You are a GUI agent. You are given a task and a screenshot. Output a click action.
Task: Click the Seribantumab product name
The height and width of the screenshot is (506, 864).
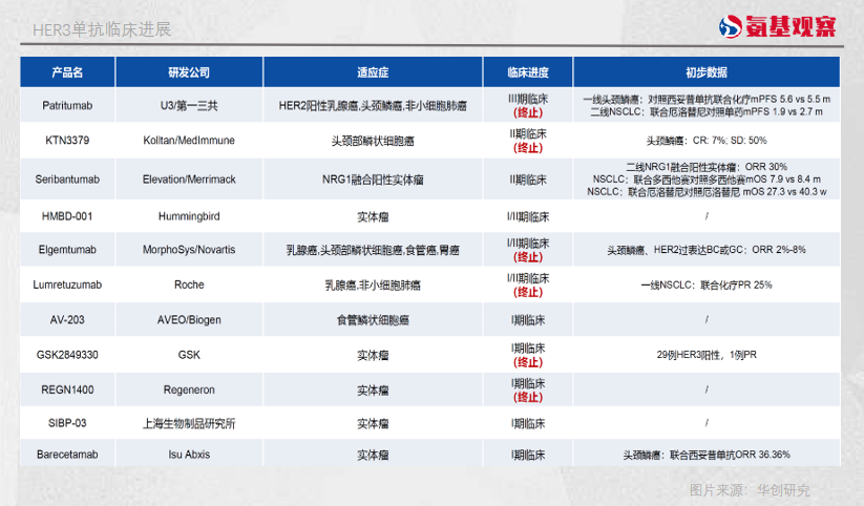tap(67, 180)
